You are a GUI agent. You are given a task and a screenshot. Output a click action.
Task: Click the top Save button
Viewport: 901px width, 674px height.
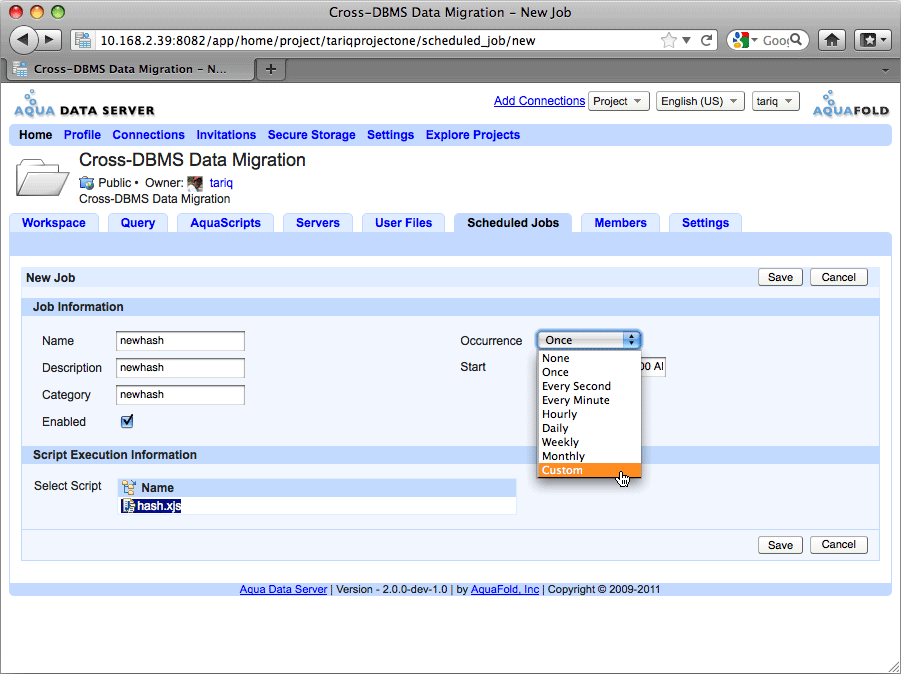(780, 277)
